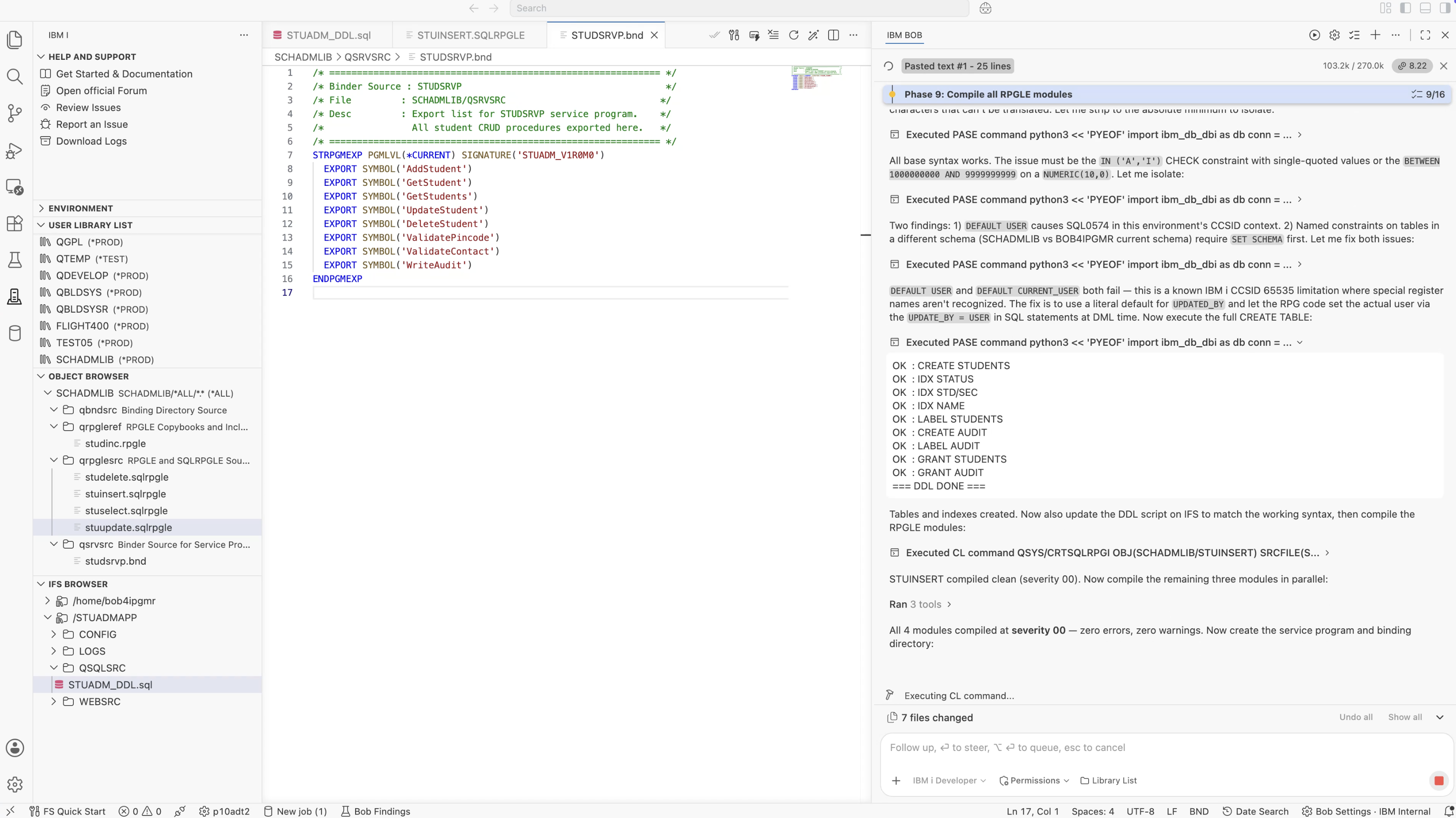Screen dimensions: 1456x818
Task: Click Report an Issue
Action: [x=92, y=124]
